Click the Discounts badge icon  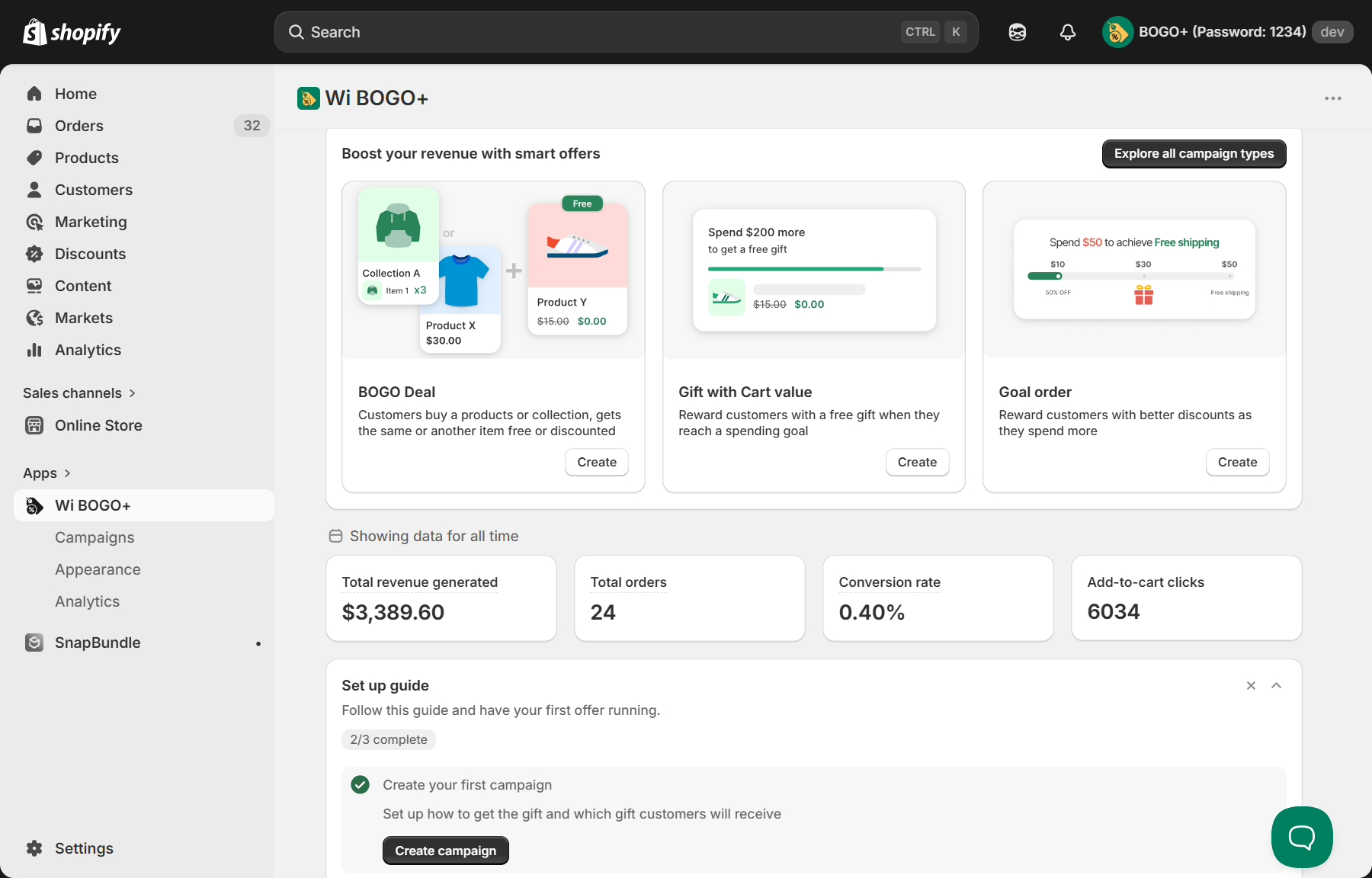pos(34,254)
